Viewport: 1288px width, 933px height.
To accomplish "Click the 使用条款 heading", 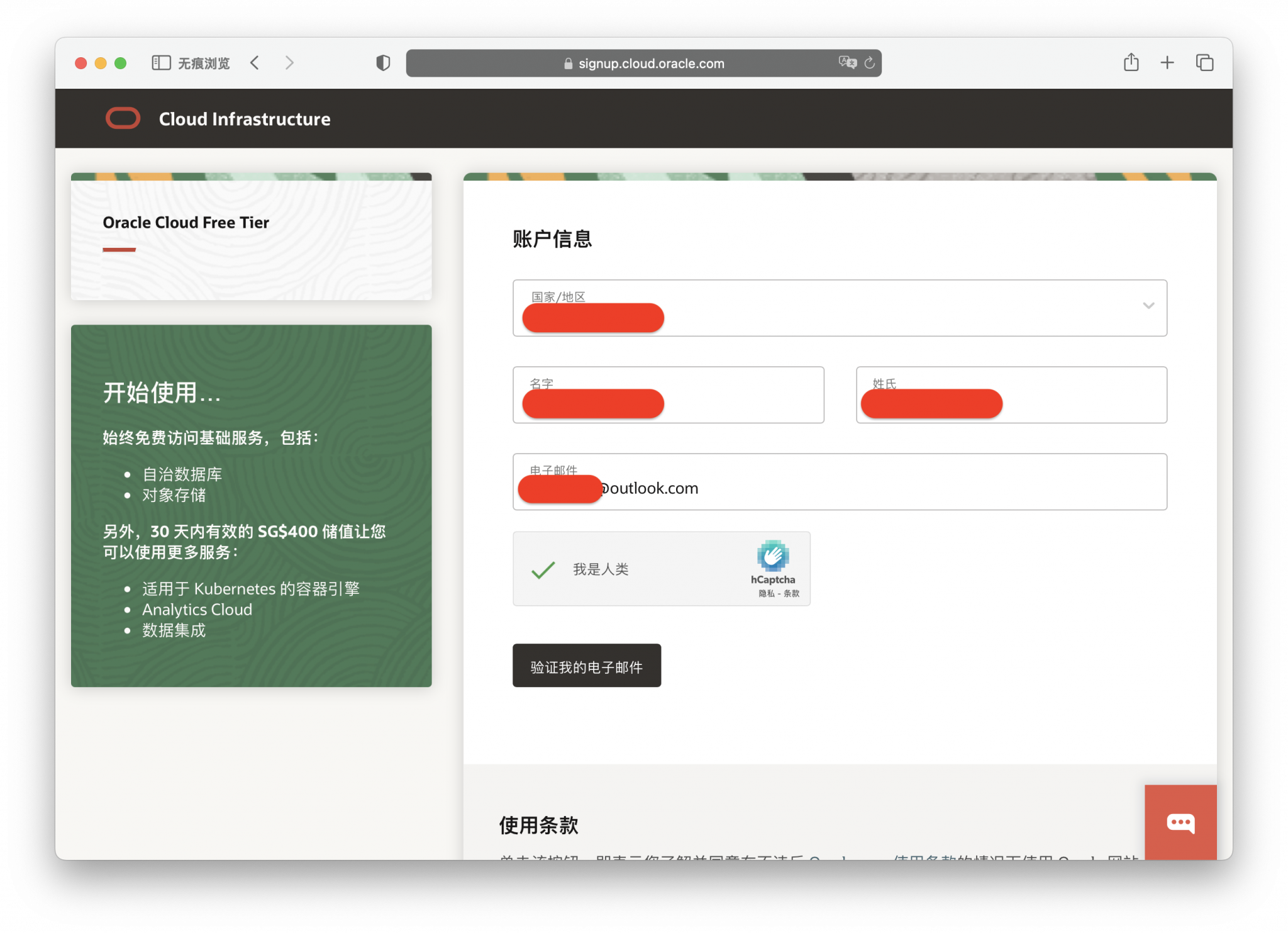I will point(538,825).
